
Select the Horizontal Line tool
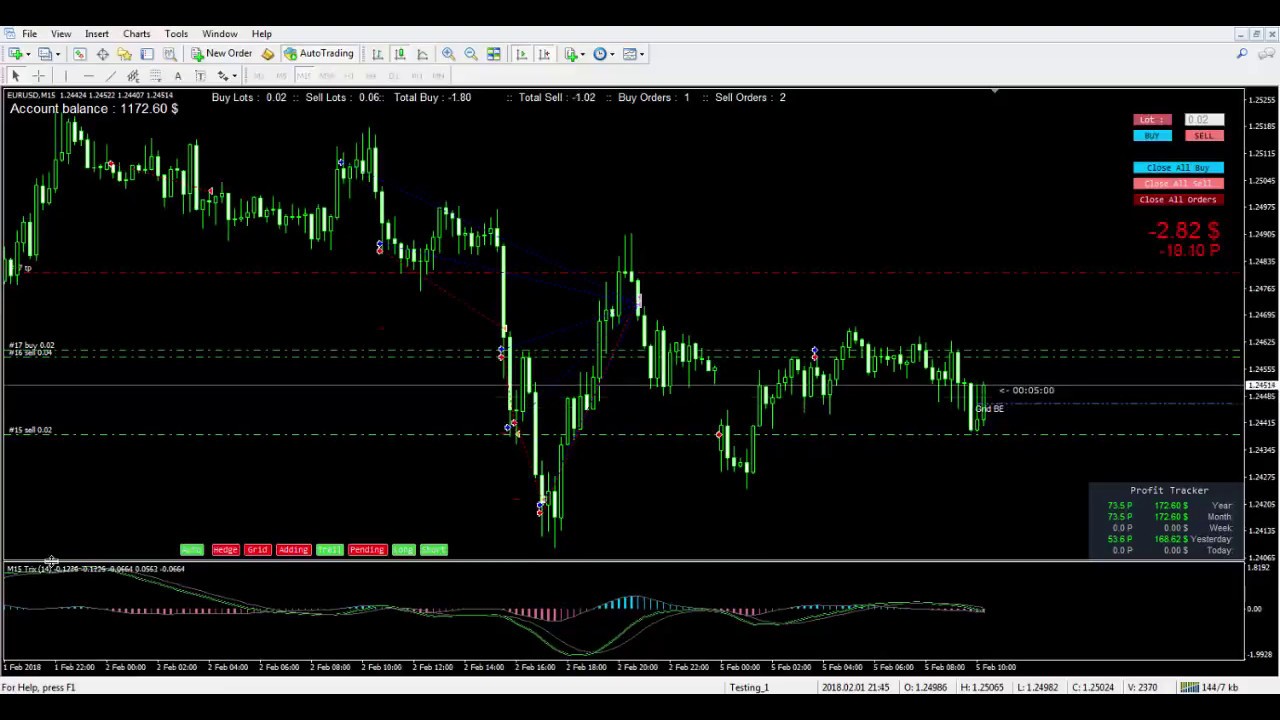pyautogui.click(x=88, y=76)
